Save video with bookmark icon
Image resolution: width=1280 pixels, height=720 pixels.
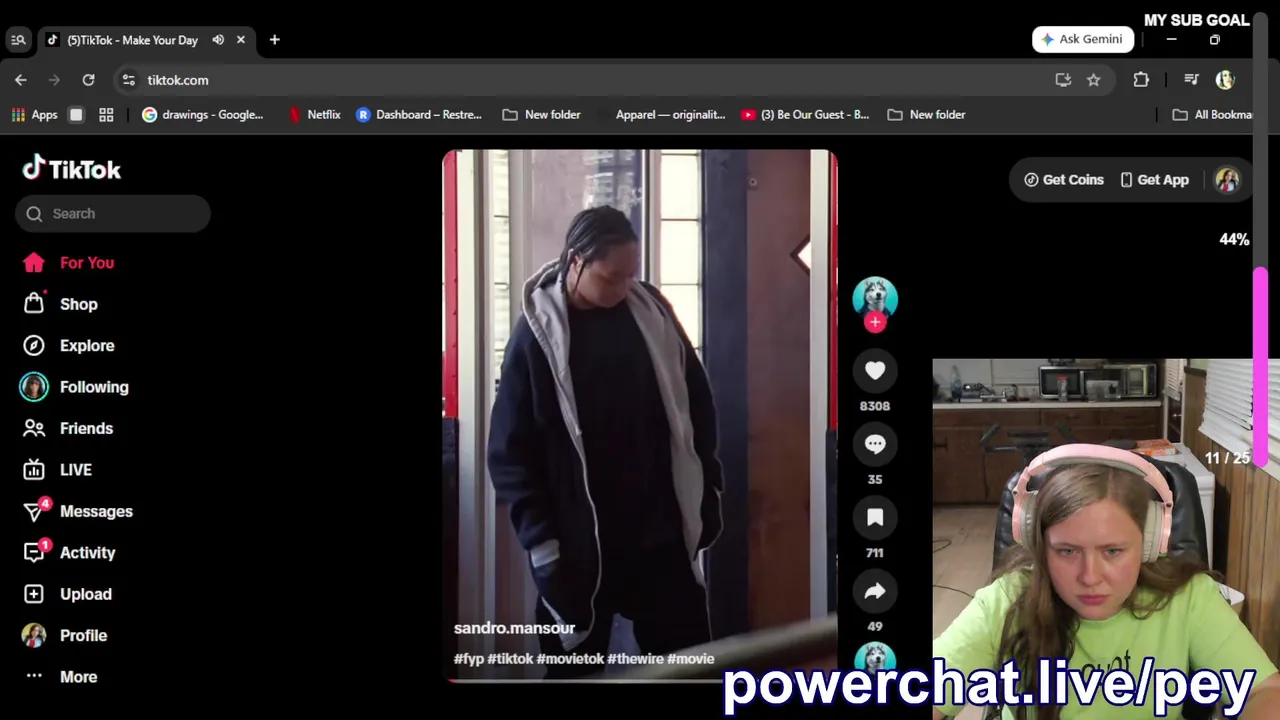875,517
